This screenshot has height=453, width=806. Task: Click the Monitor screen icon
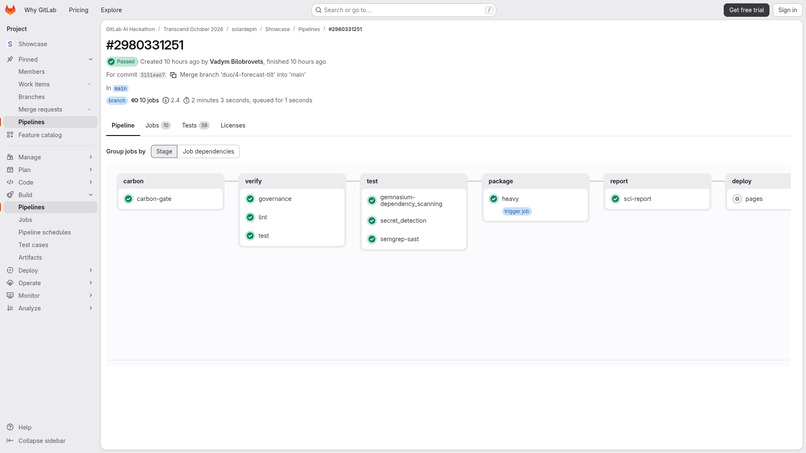coord(10,296)
